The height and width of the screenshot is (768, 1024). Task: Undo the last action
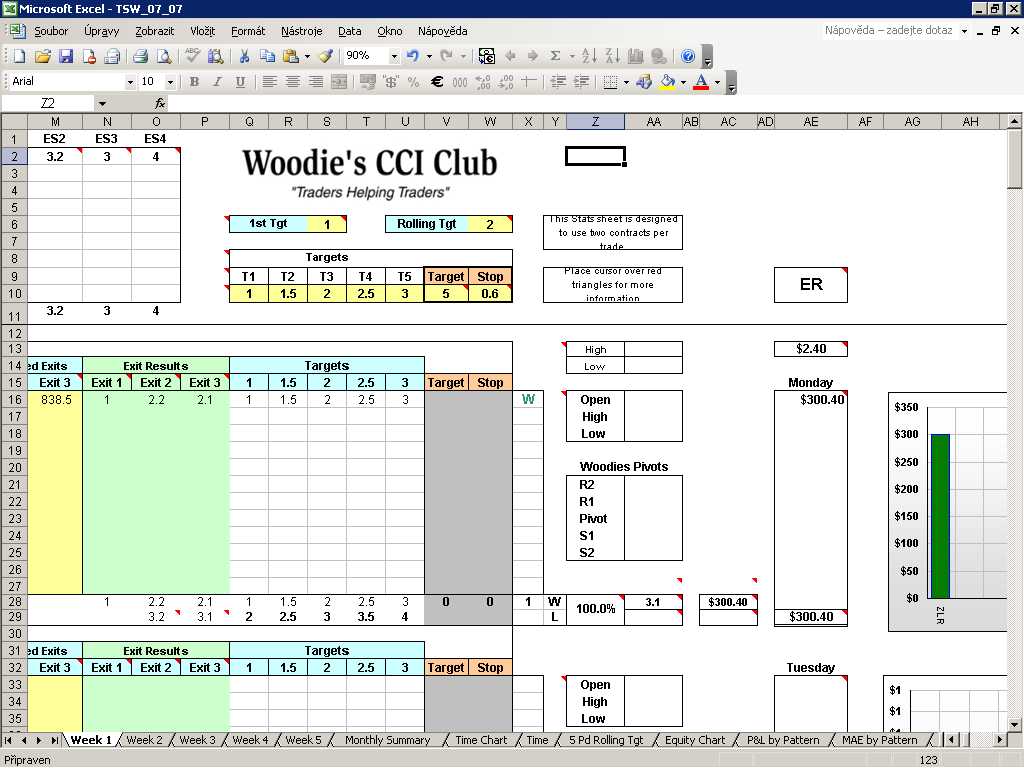click(413, 56)
